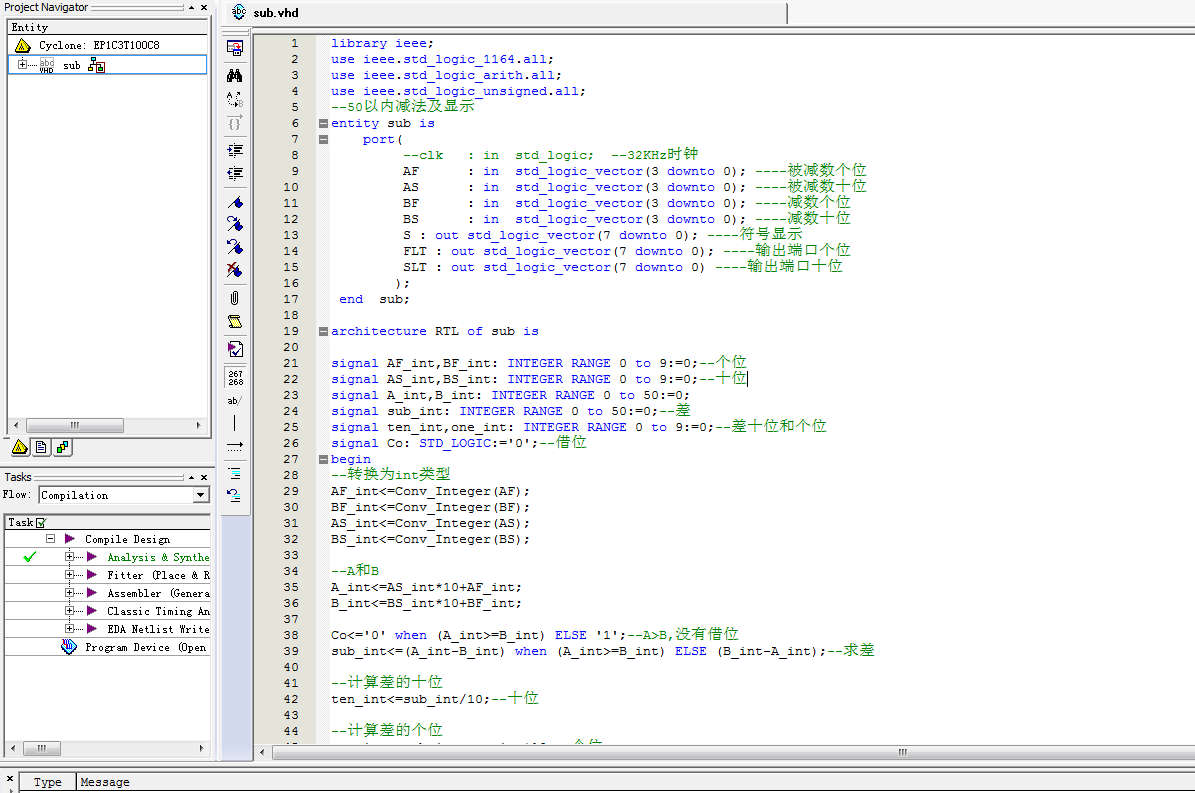
Task: Collapse the entity sub code fold at line 6
Action: point(323,123)
